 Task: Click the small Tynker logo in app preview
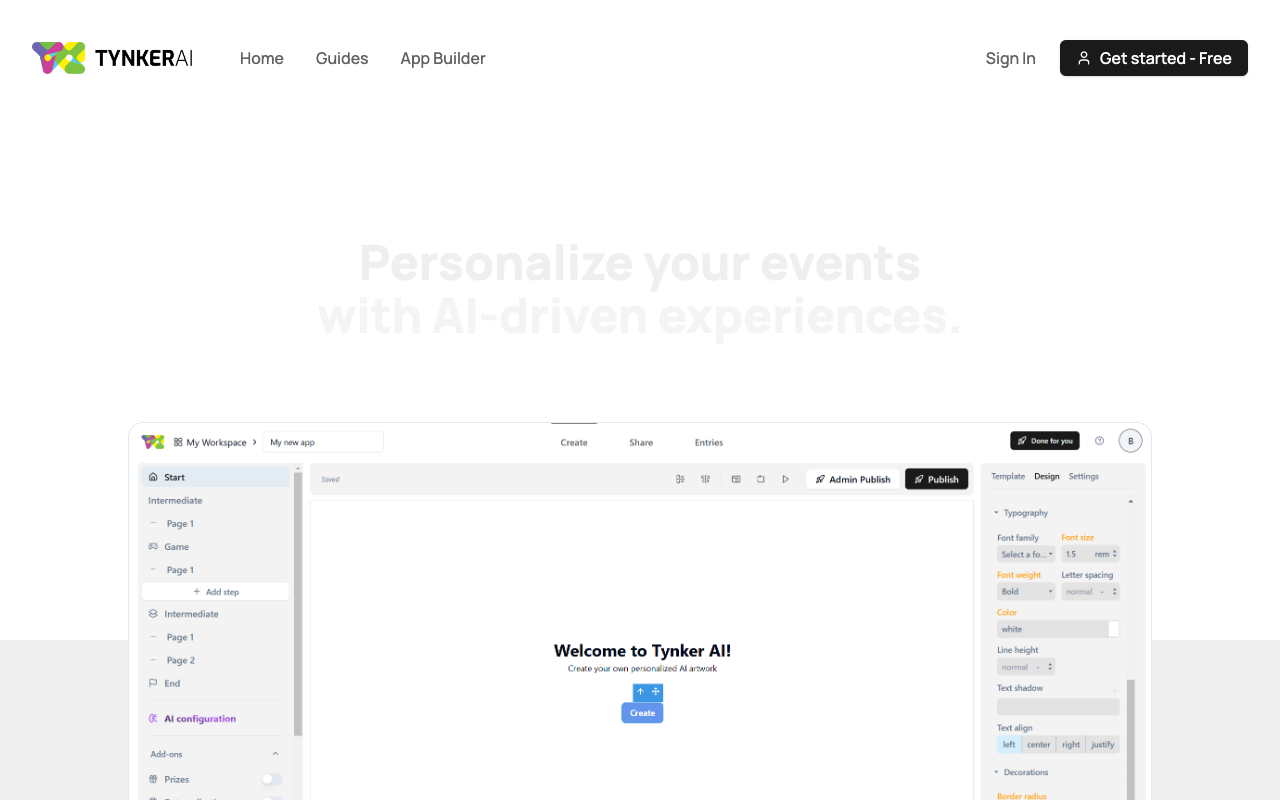point(153,442)
